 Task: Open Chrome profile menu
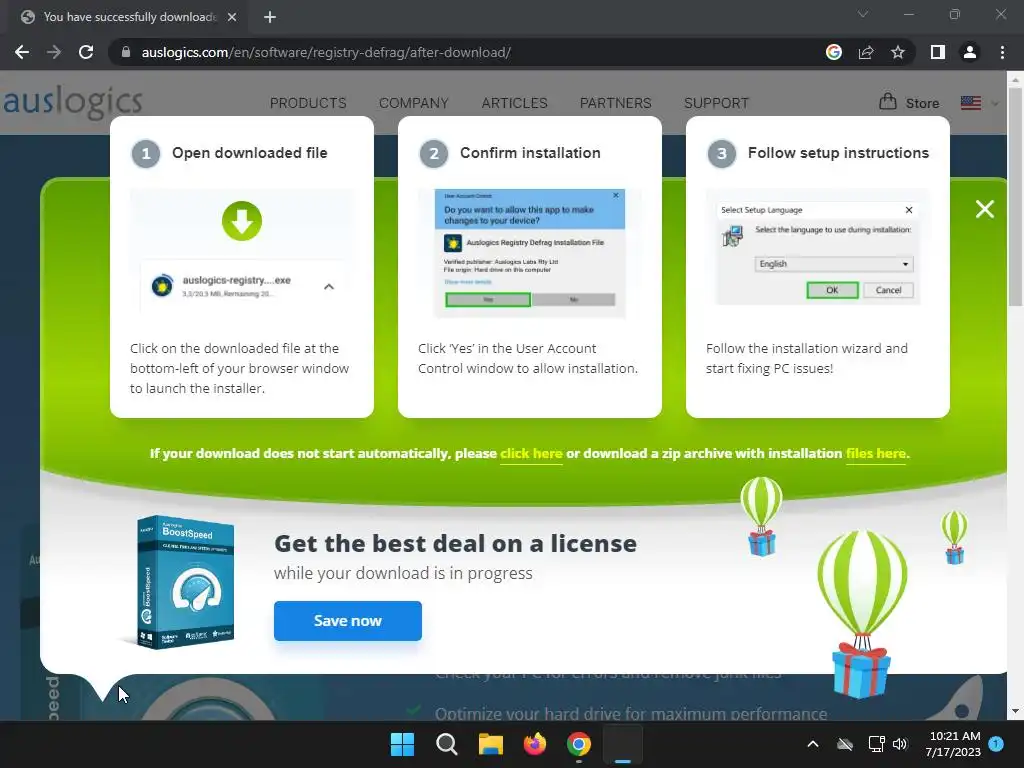[970, 52]
